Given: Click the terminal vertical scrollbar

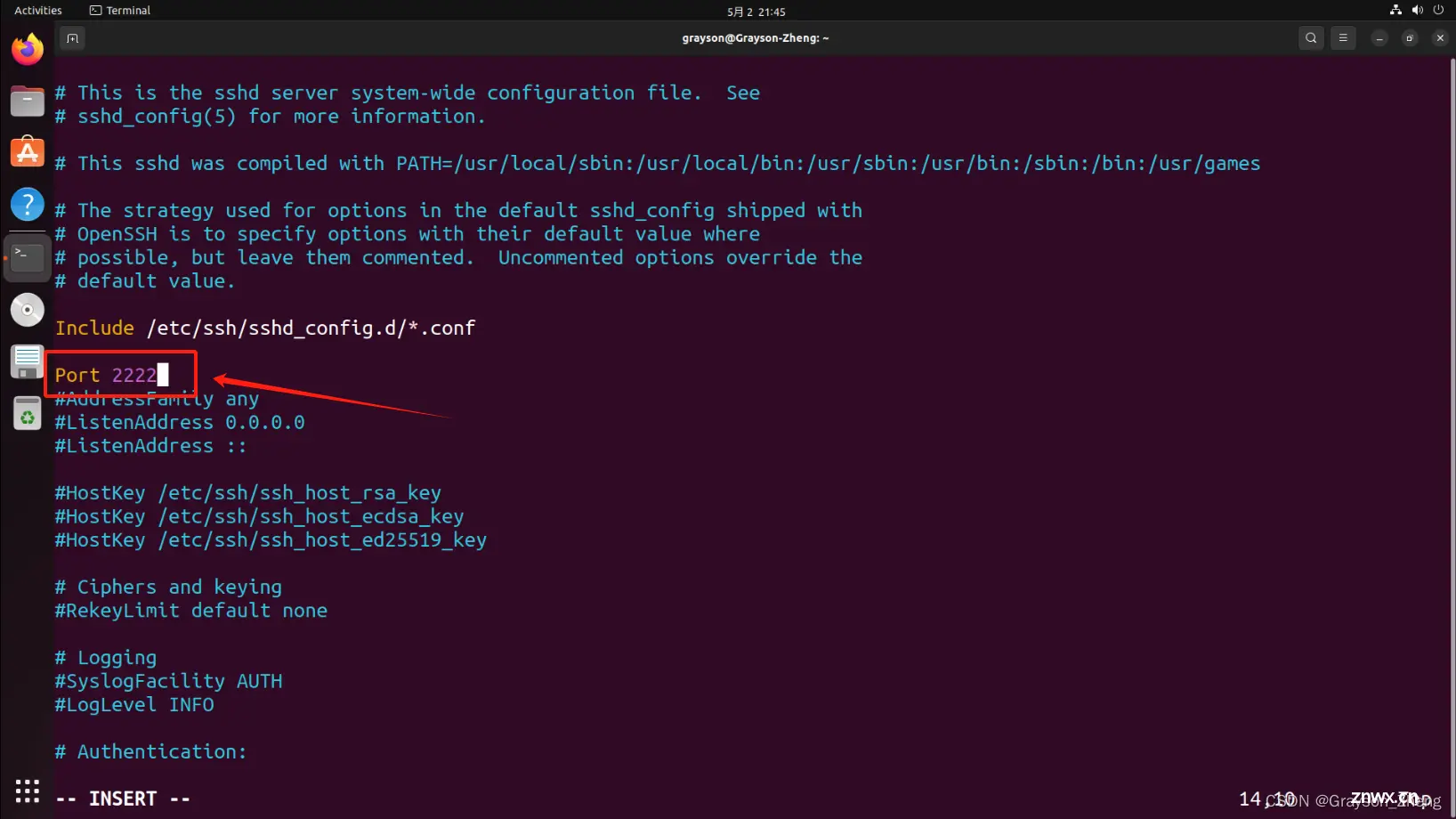Looking at the screenshot, I should [x=1452, y=436].
